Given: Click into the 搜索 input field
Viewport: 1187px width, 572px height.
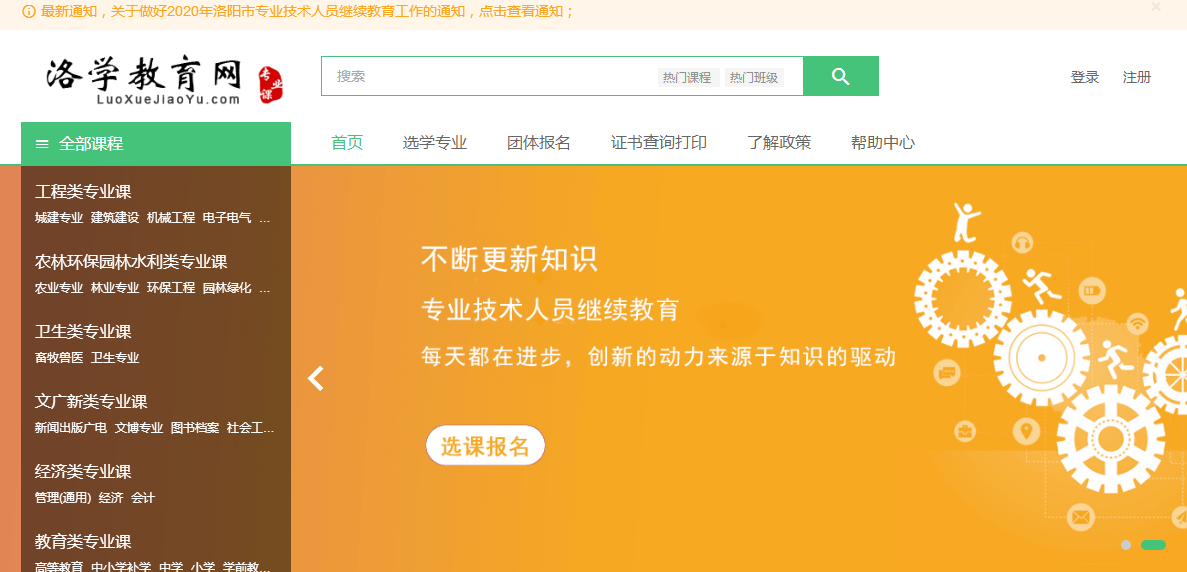Looking at the screenshot, I should (490, 76).
